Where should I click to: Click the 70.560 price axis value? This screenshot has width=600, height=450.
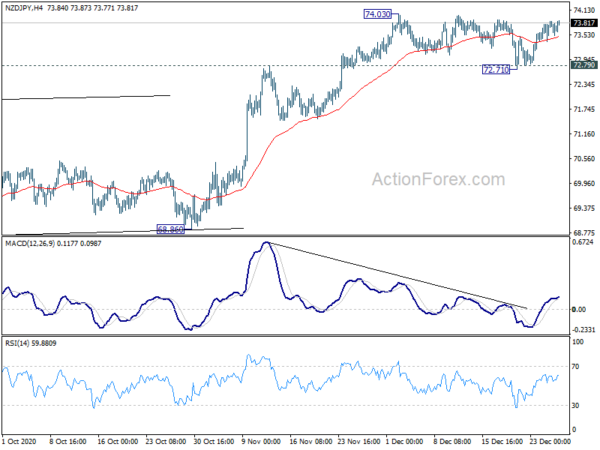coord(584,159)
